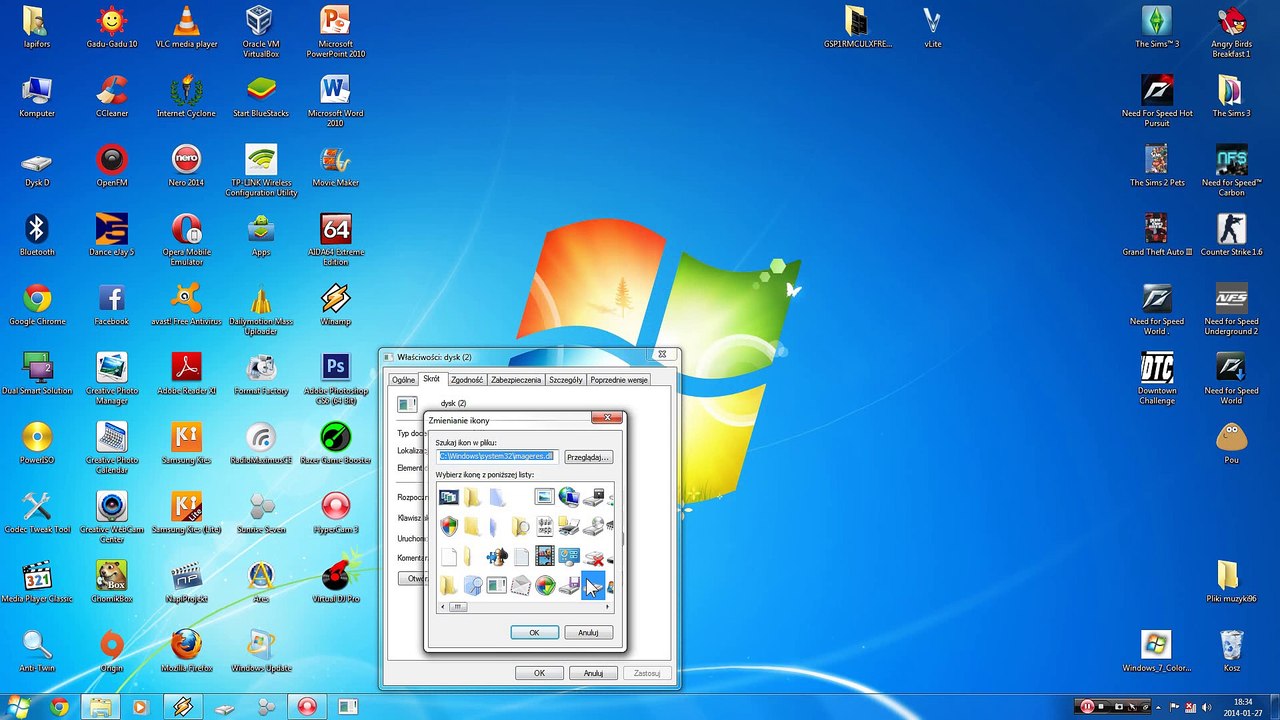
Task: Switch to the Szczegóły tab
Action: [x=566, y=380]
